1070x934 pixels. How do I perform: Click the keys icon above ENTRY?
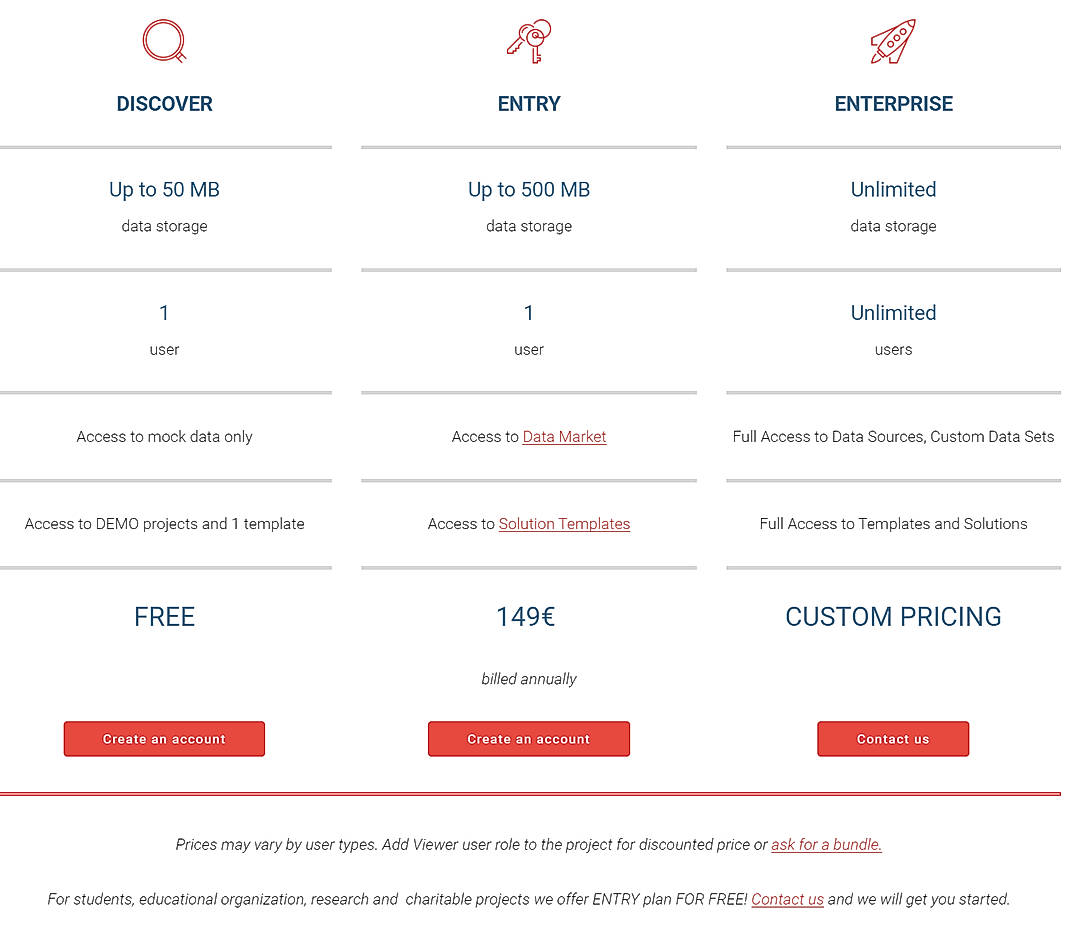(529, 41)
